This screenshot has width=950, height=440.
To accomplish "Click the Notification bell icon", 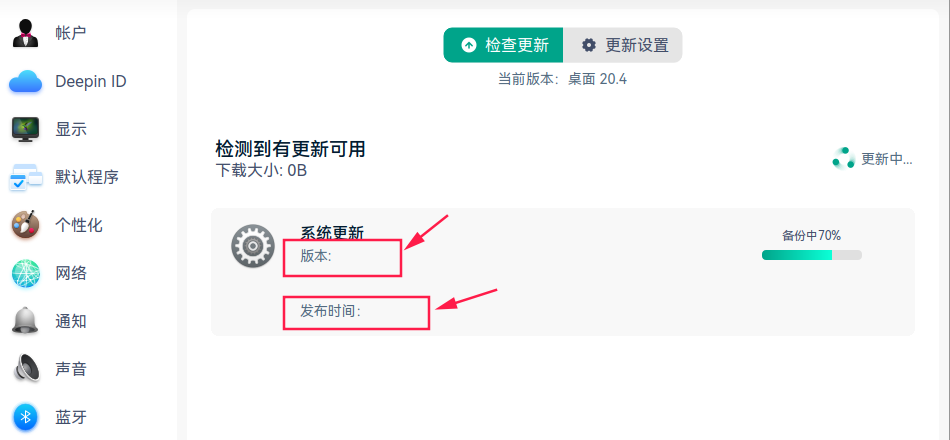I will coord(25,321).
